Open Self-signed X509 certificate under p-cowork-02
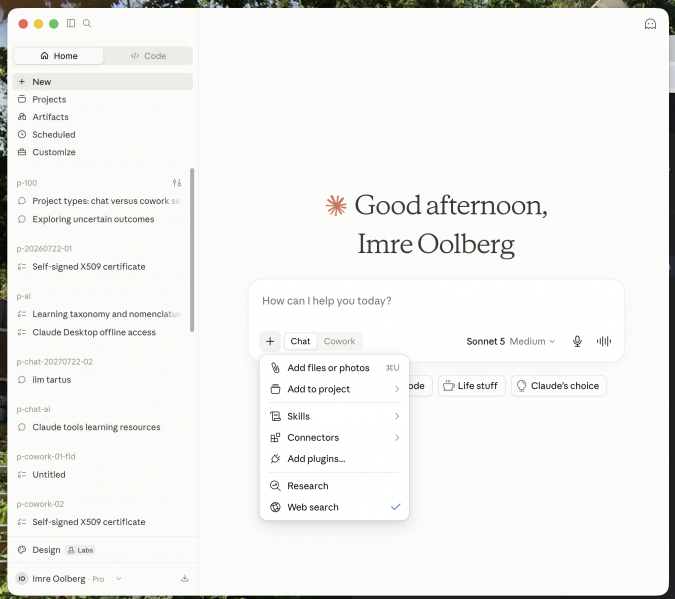This screenshot has width=675, height=599. point(101,522)
